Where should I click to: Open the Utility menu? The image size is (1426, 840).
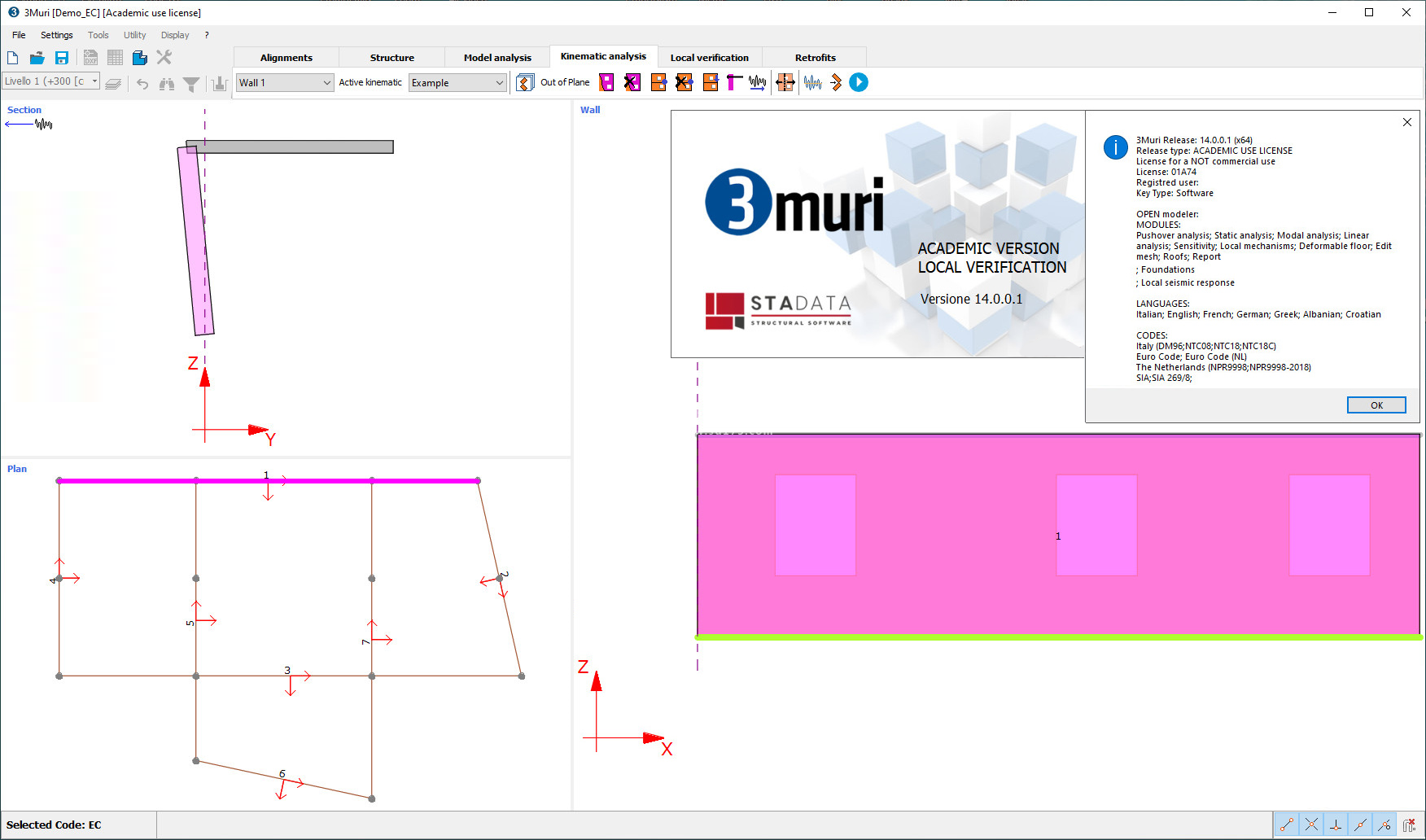135,35
